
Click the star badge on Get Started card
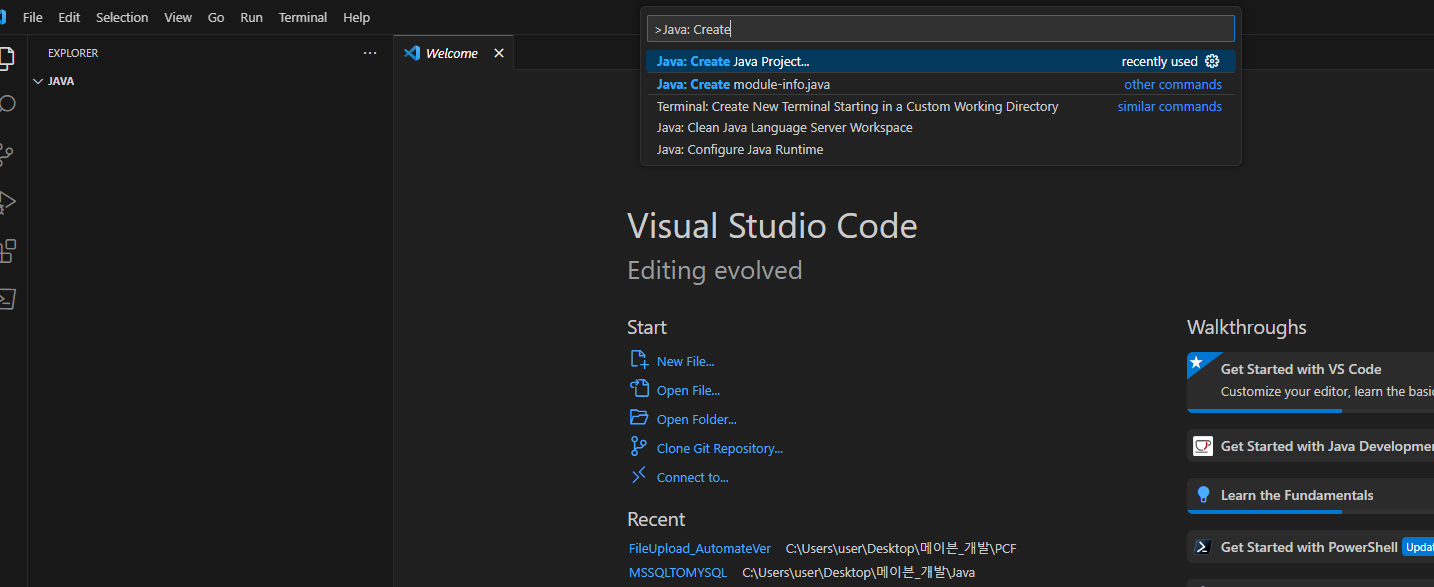(x=1197, y=362)
